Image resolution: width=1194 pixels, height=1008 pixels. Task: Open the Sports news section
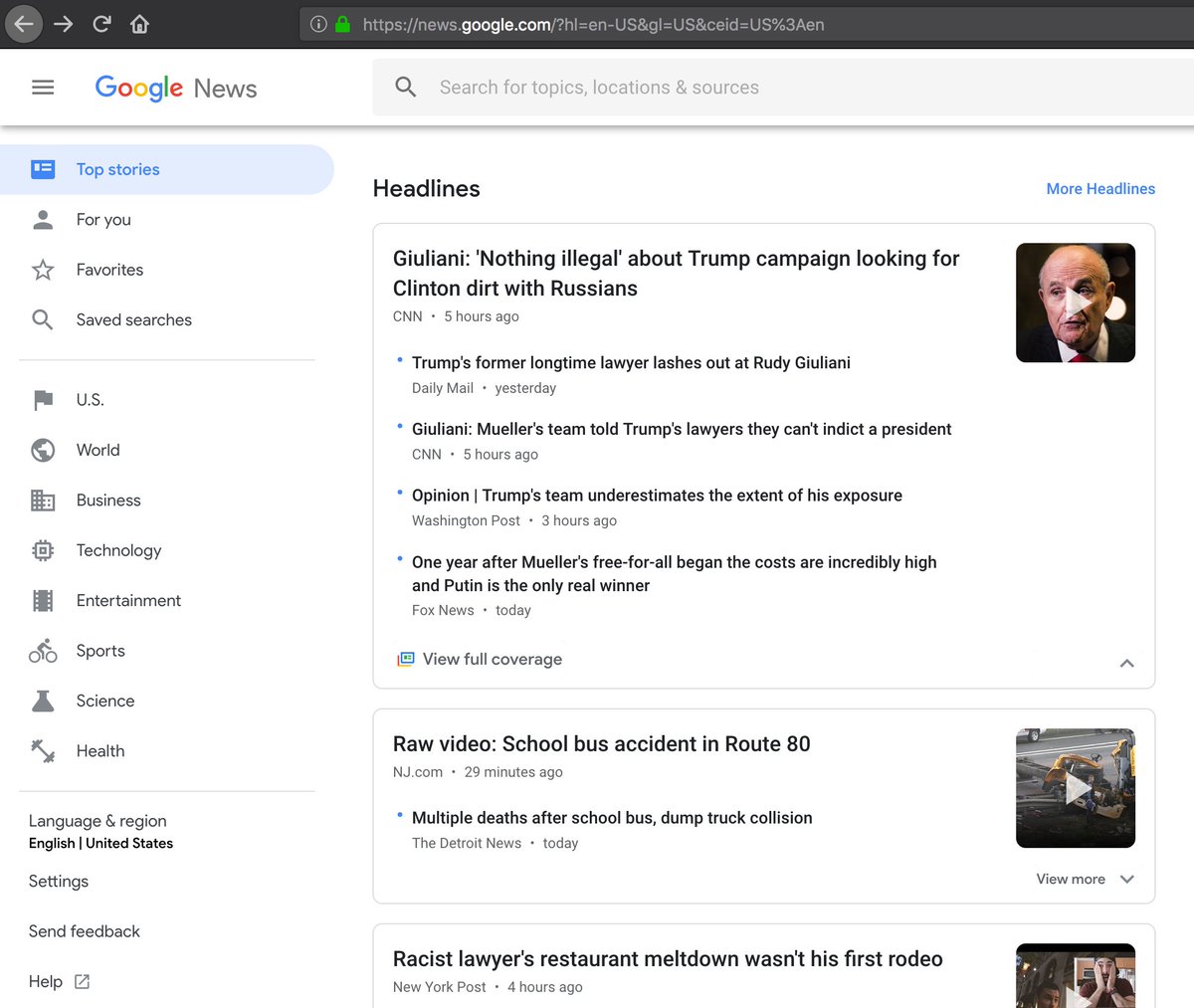(100, 651)
